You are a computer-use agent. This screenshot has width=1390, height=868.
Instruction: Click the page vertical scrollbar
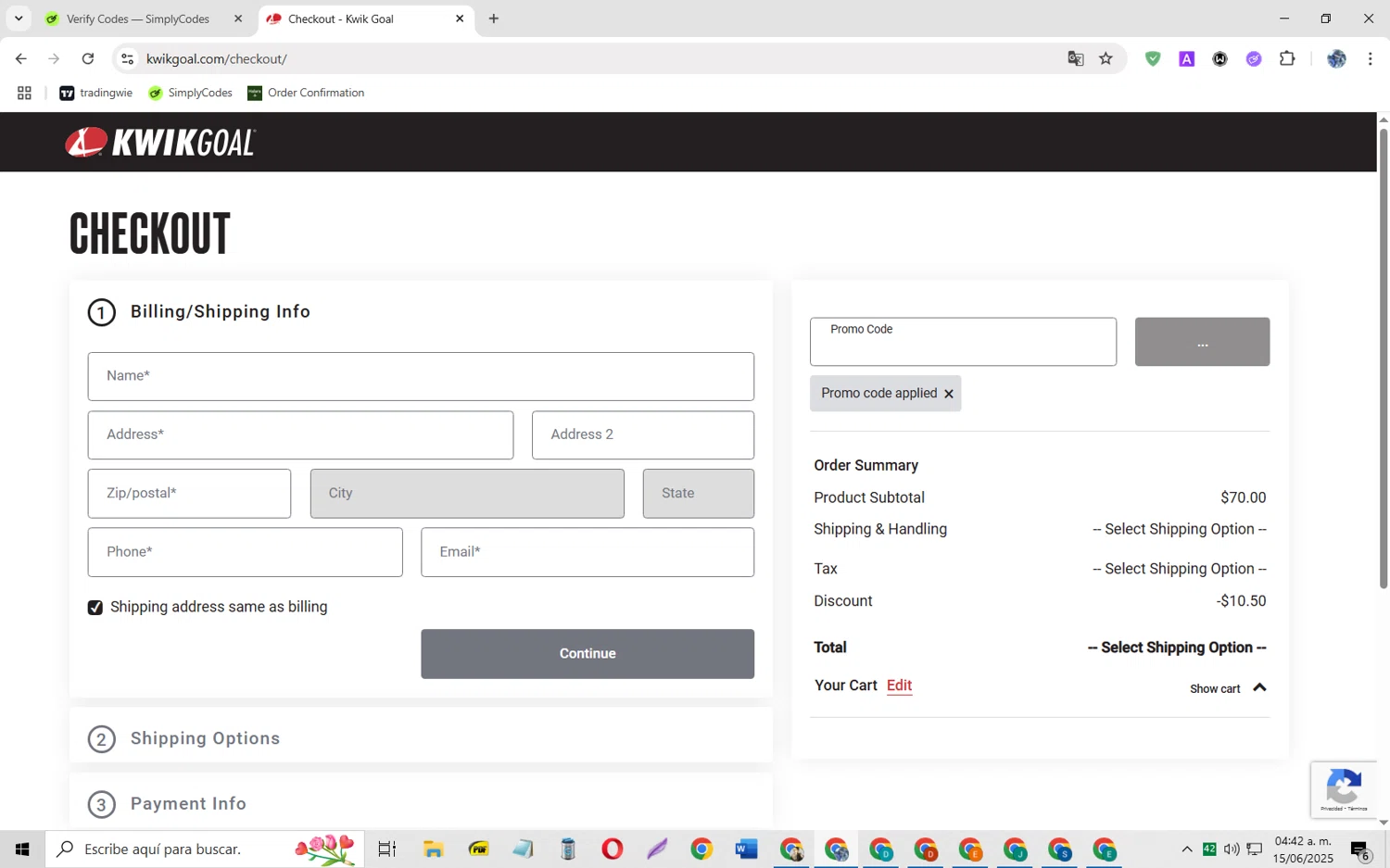[1384, 358]
